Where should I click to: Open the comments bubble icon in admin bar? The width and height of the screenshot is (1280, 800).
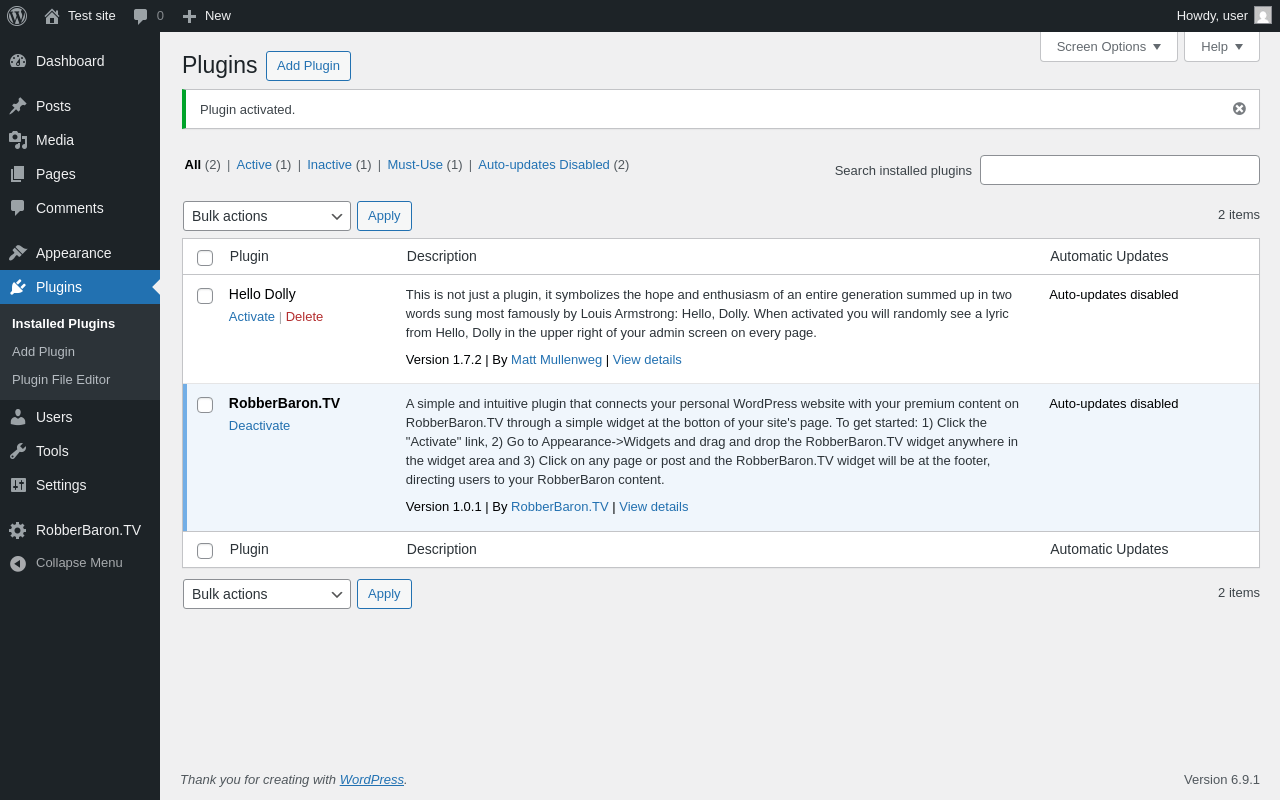(x=141, y=16)
